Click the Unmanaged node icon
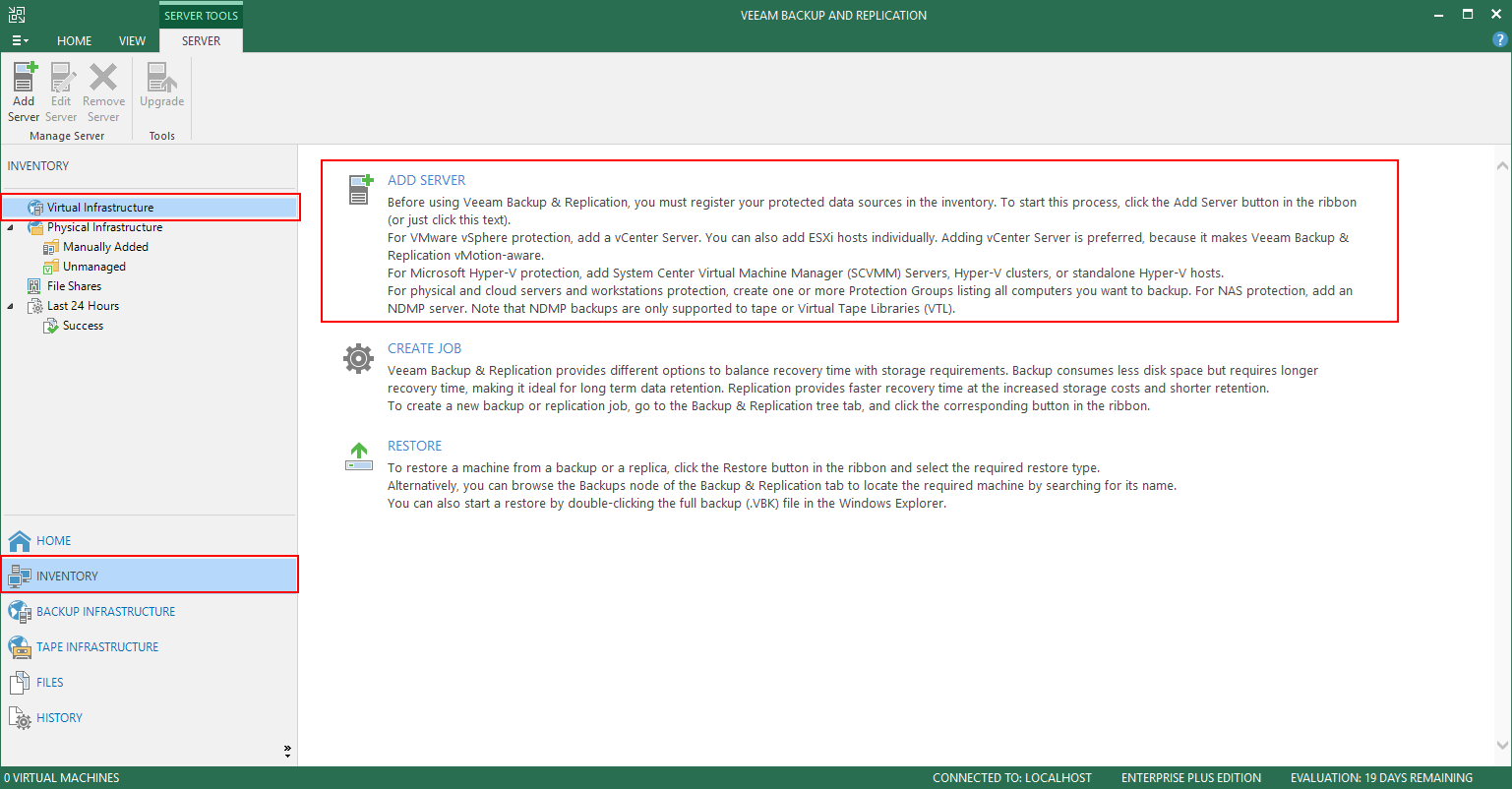 pos(51,267)
